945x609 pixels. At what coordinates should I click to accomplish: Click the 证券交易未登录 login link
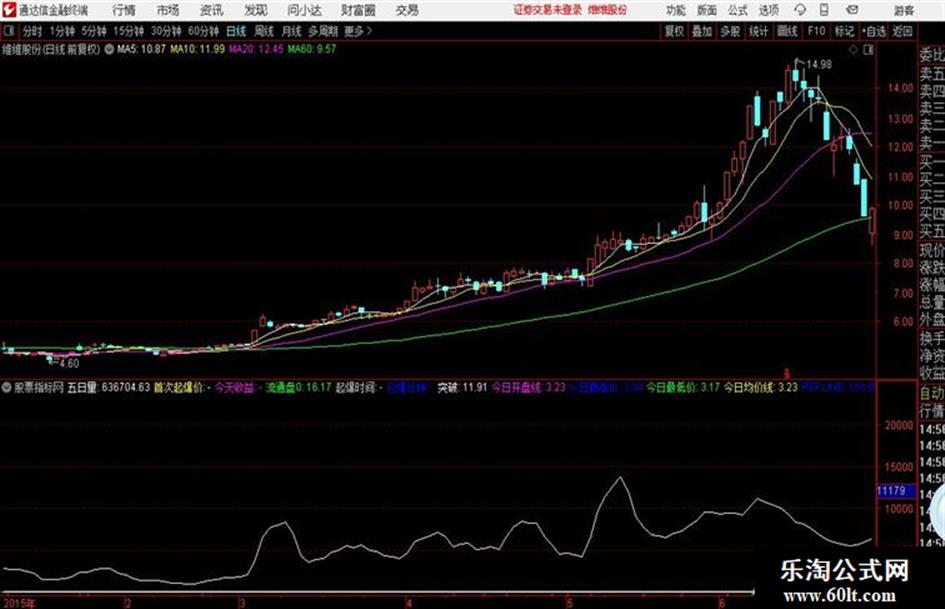coord(548,10)
